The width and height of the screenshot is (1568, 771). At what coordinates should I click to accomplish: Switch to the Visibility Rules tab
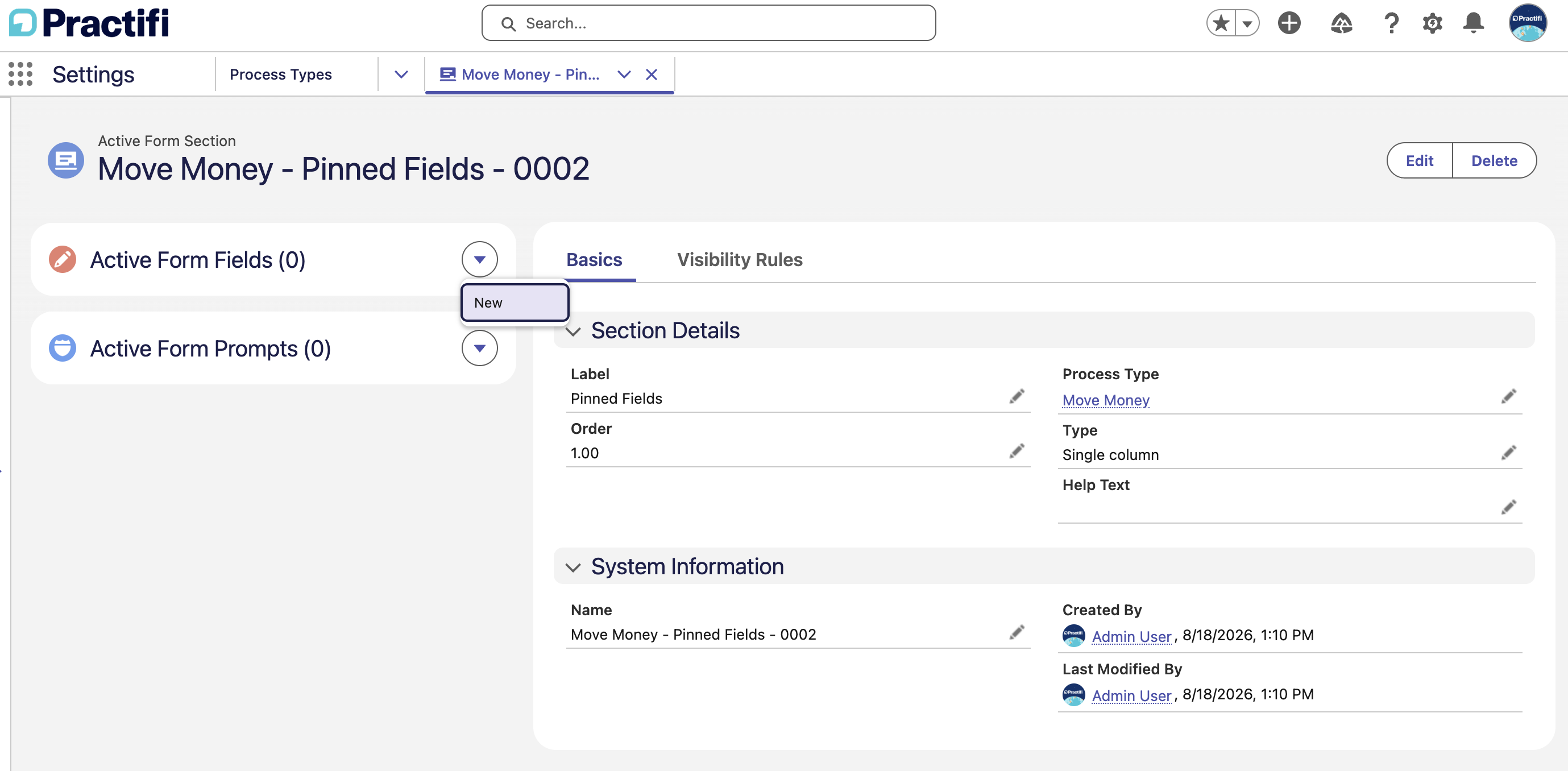click(740, 259)
